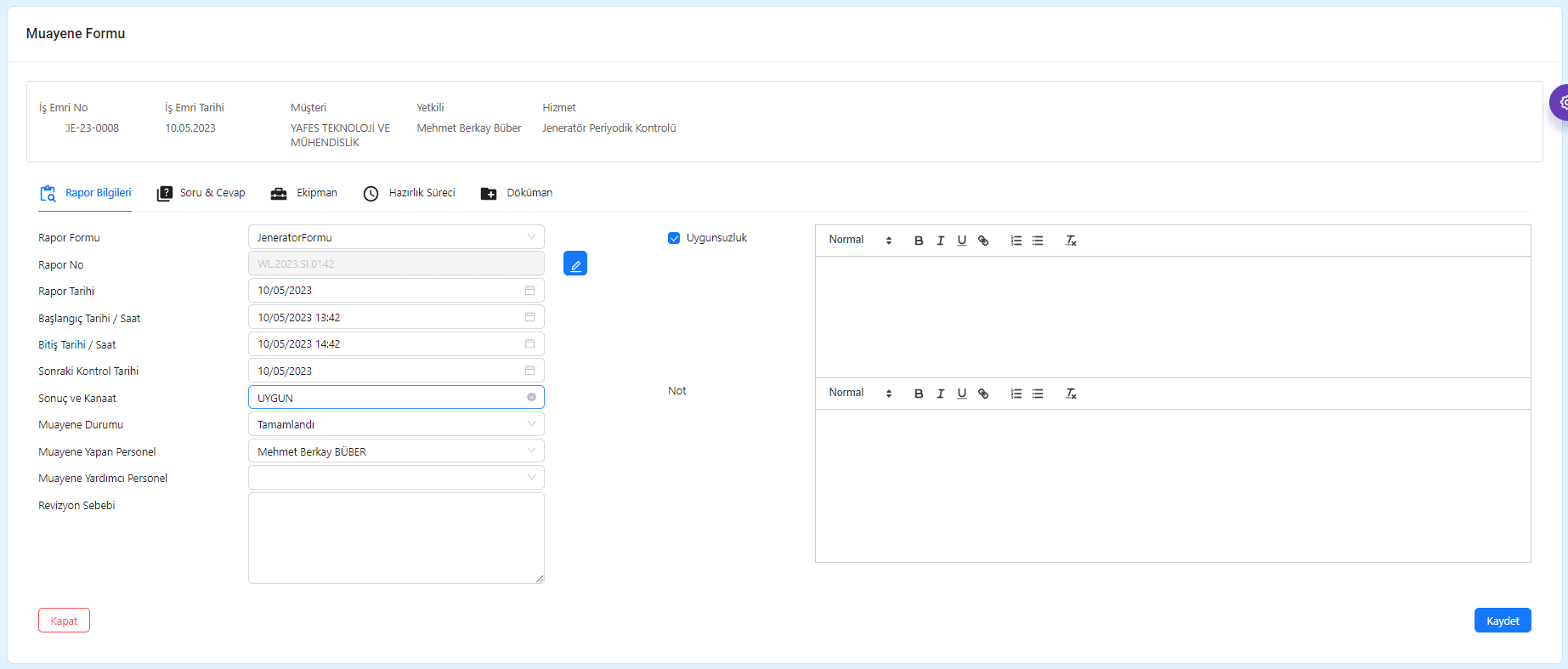Open calendar icon in Başlangıç Tarihi field
The height and width of the screenshot is (669, 1568).
pyautogui.click(x=529, y=317)
